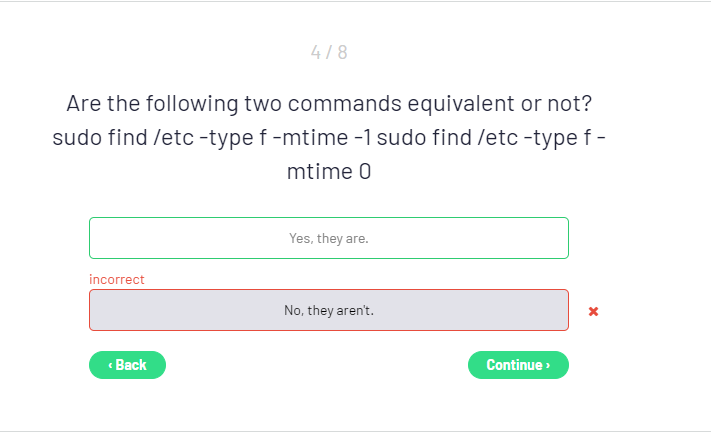Click the word 'Back' on green button

pyautogui.click(x=131, y=365)
